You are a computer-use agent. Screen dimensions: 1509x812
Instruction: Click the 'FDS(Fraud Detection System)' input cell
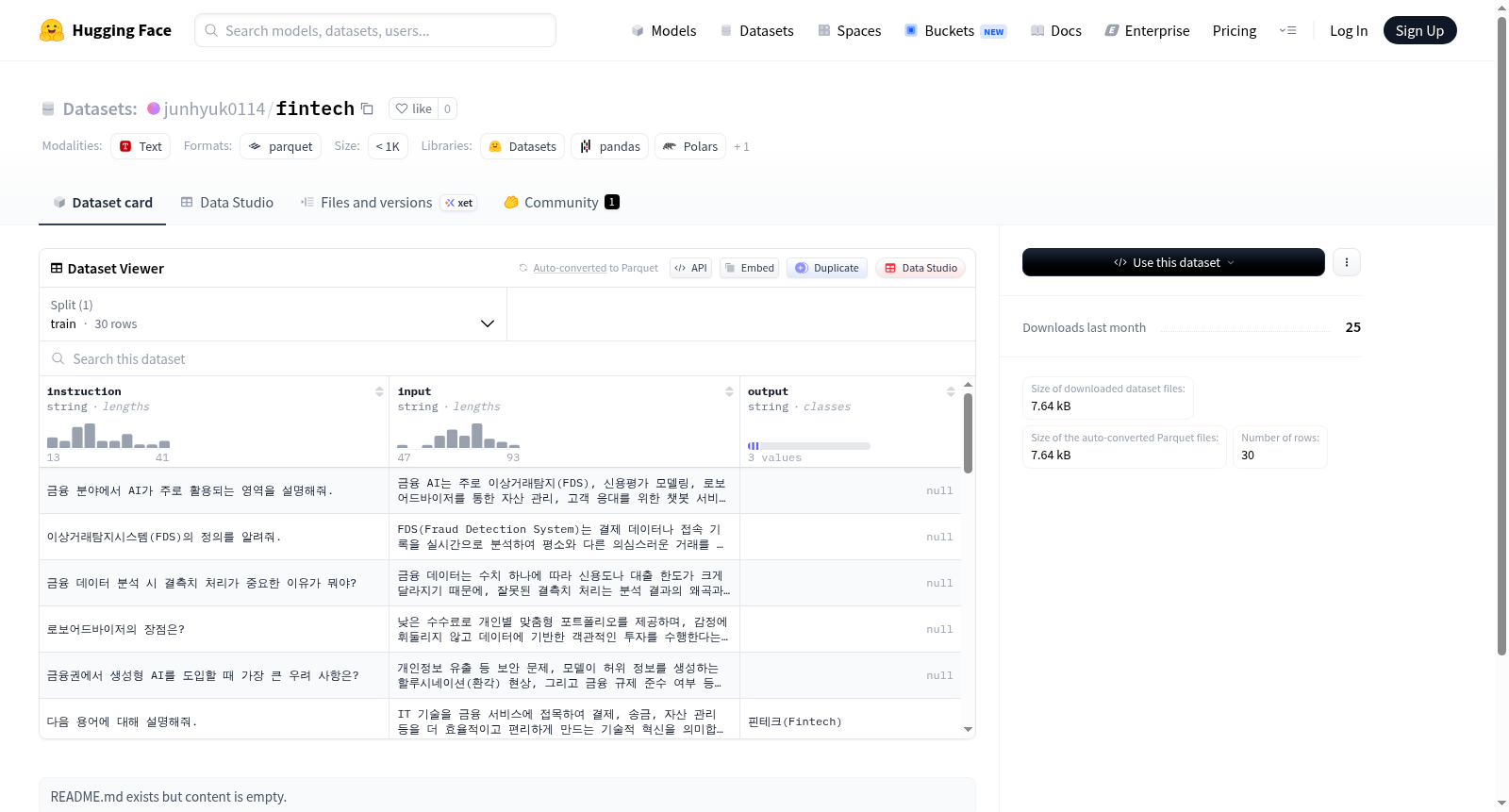point(564,537)
